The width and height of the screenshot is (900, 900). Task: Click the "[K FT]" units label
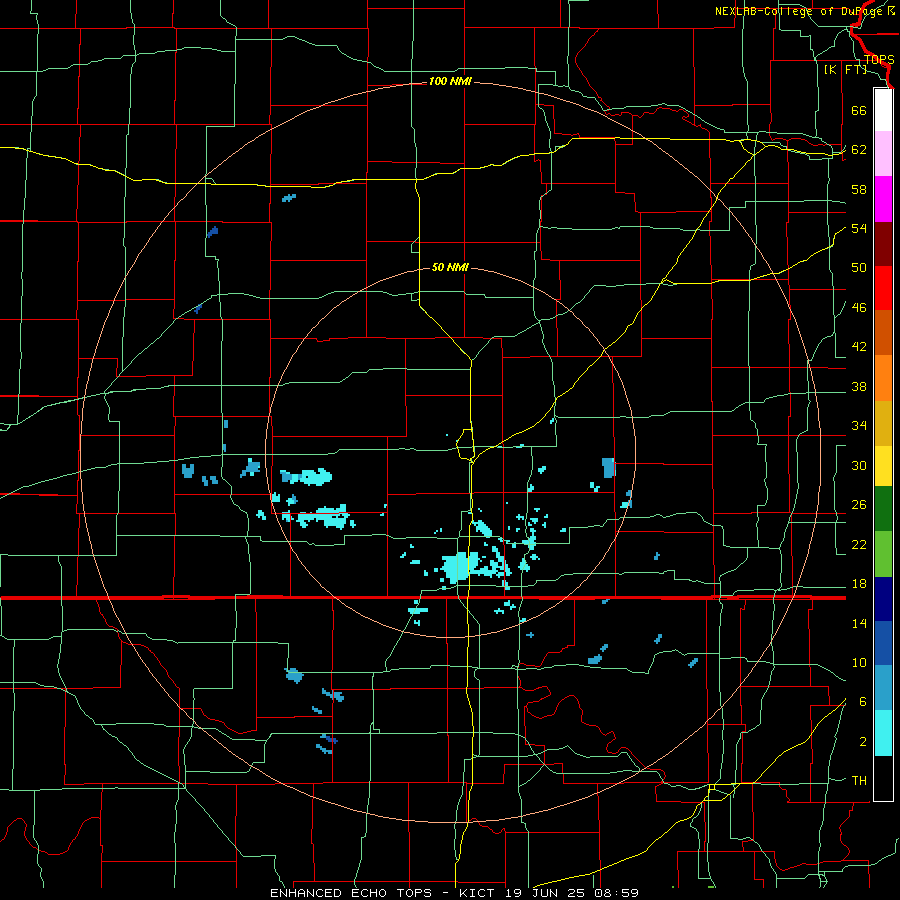pyautogui.click(x=845, y=69)
